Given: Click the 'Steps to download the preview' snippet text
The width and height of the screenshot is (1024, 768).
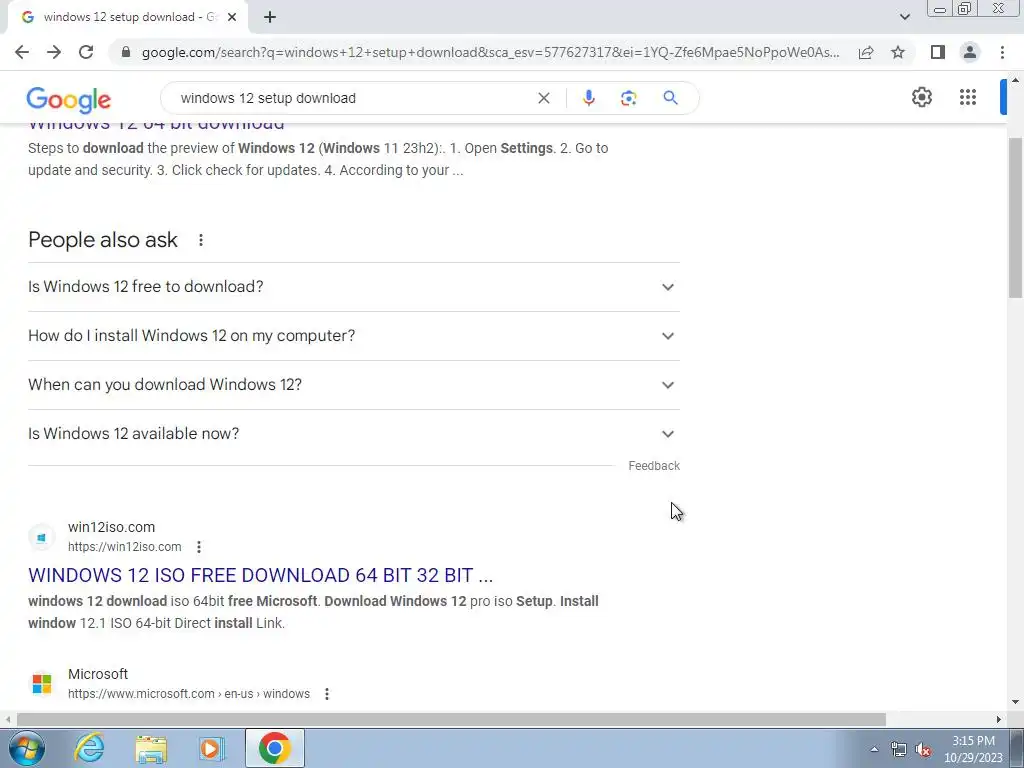Looking at the screenshot, I should tap(318, 159).
